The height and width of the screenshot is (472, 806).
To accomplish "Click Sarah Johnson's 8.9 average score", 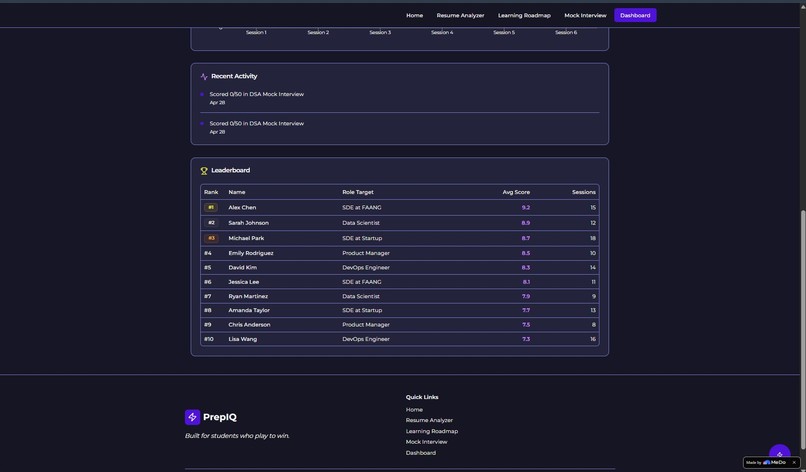I will coord(525,223).
